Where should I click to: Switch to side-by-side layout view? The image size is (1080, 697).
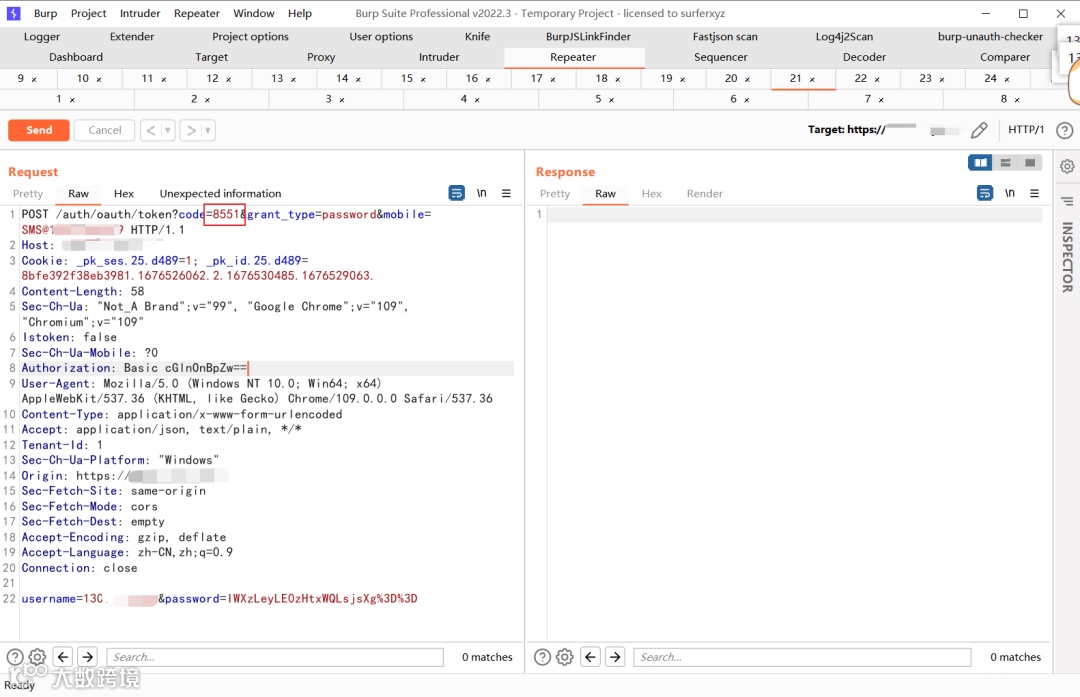coord(979,163)
